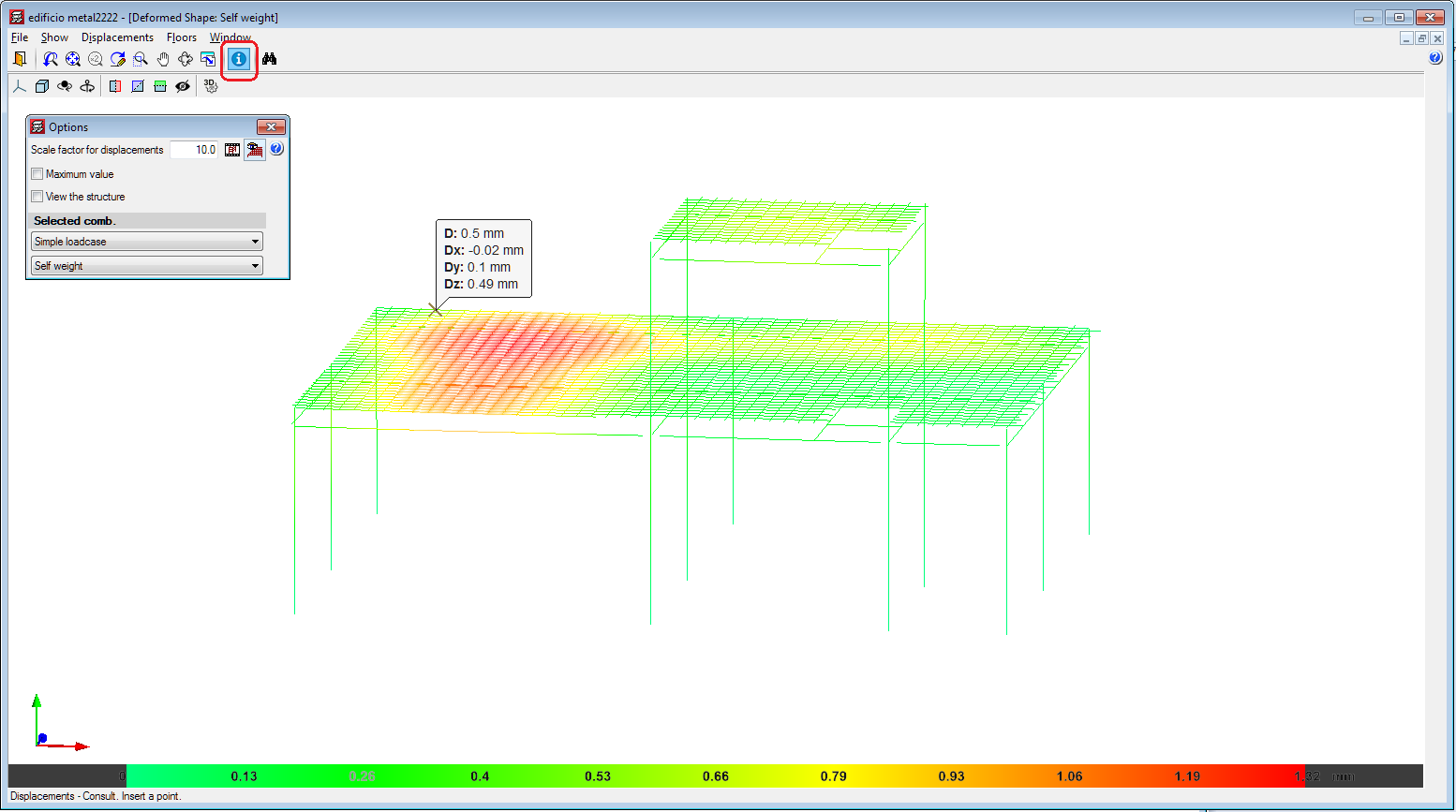The height and width of the screenshot is (812, 1456).
Task: Select the zoom to window tool
Action: point(140,59)
